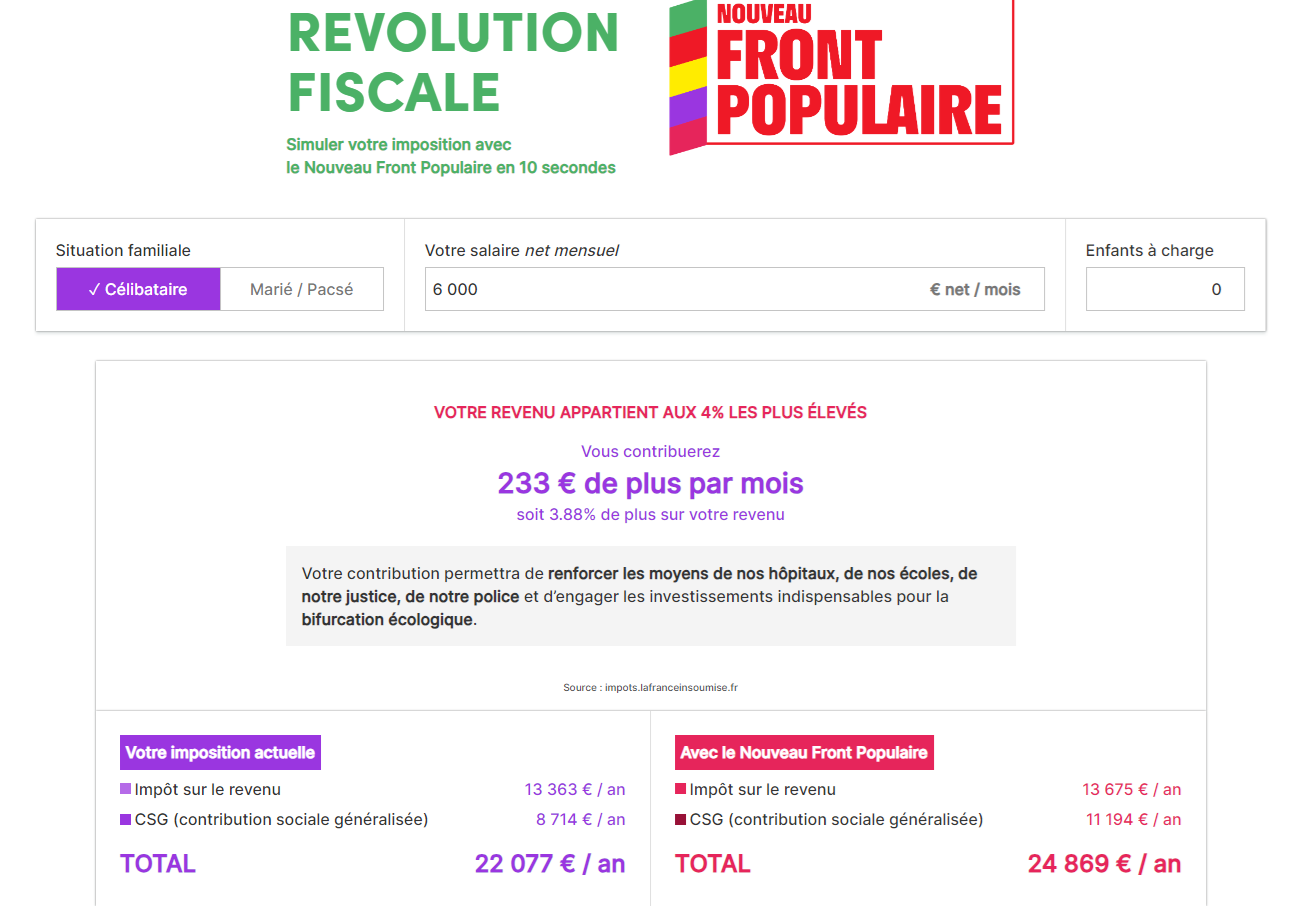Click the Enfants à charge number field
This screenshot has height=906, width=1309.
click(1165, 289)
